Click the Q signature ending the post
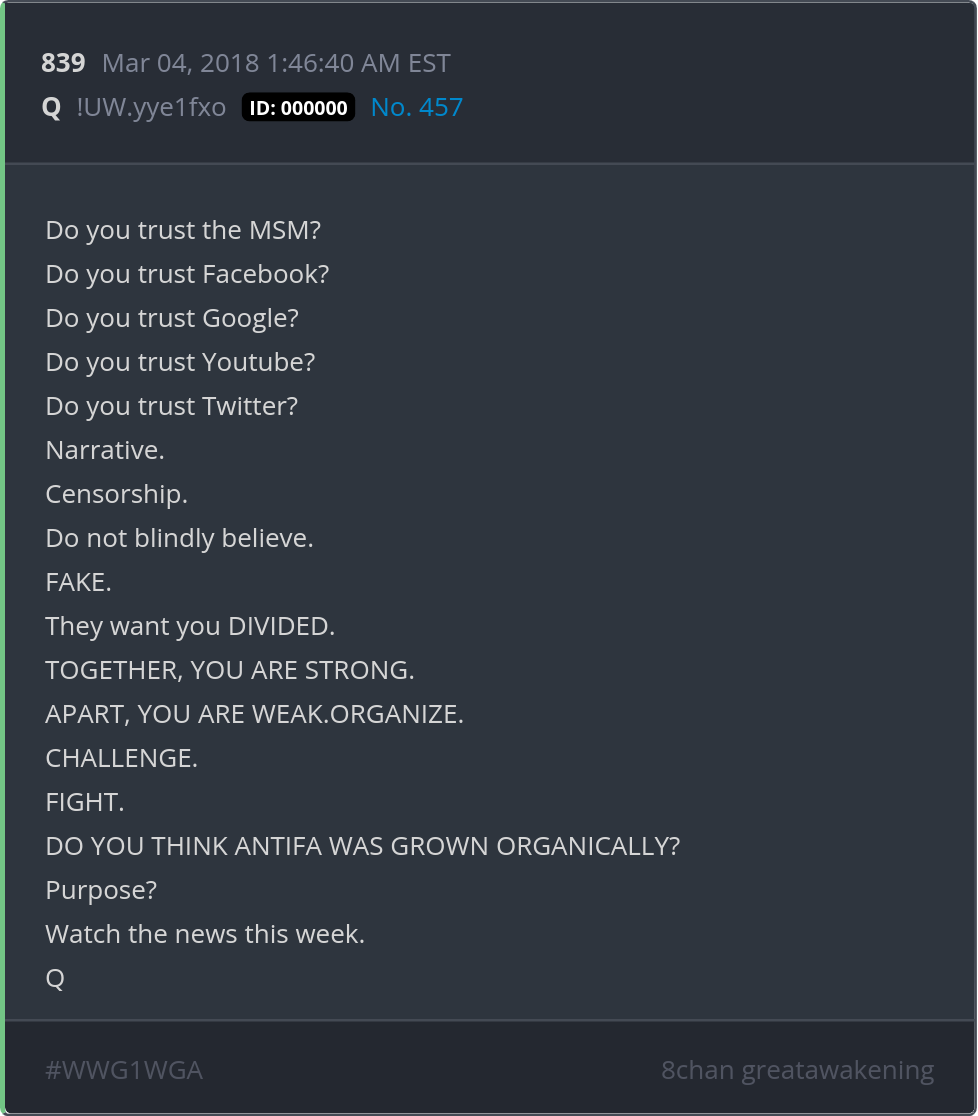The image size is (978, 1116). pyautogui.click(x=55, y=978)
